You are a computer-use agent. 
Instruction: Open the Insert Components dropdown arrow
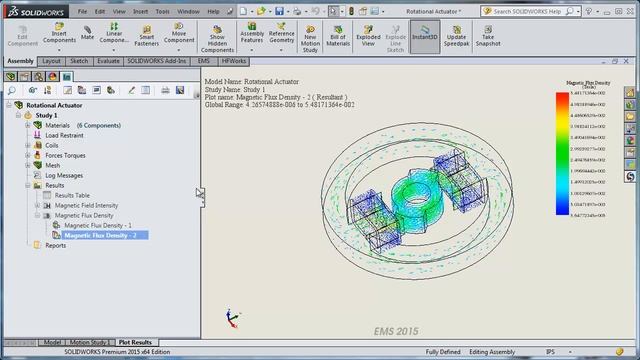point(59,50)
